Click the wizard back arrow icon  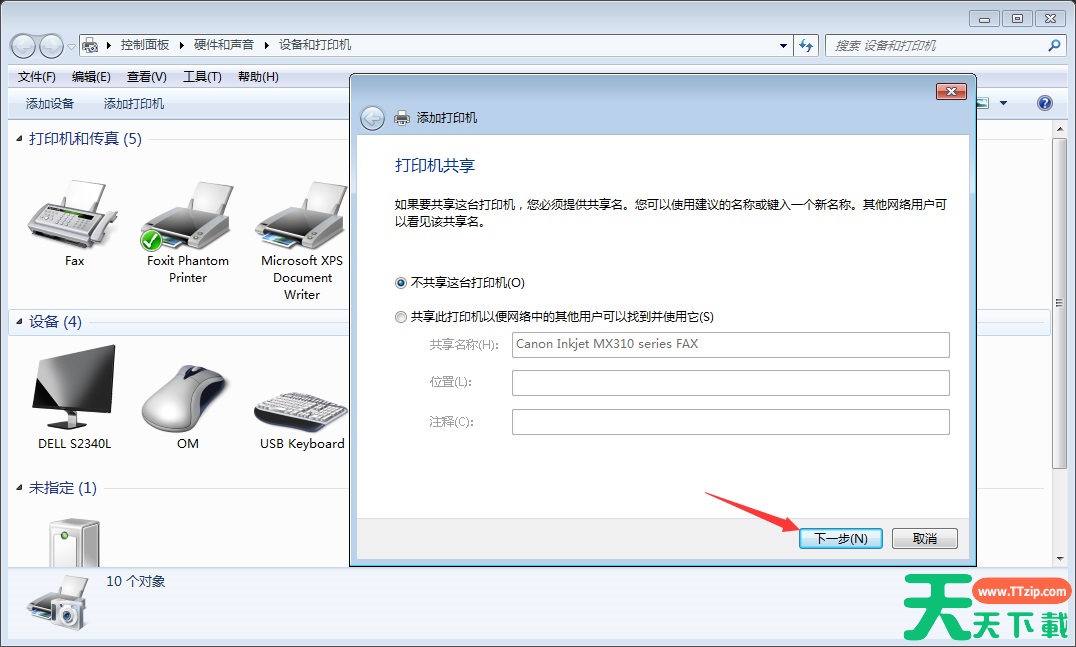tap(372, 118)
